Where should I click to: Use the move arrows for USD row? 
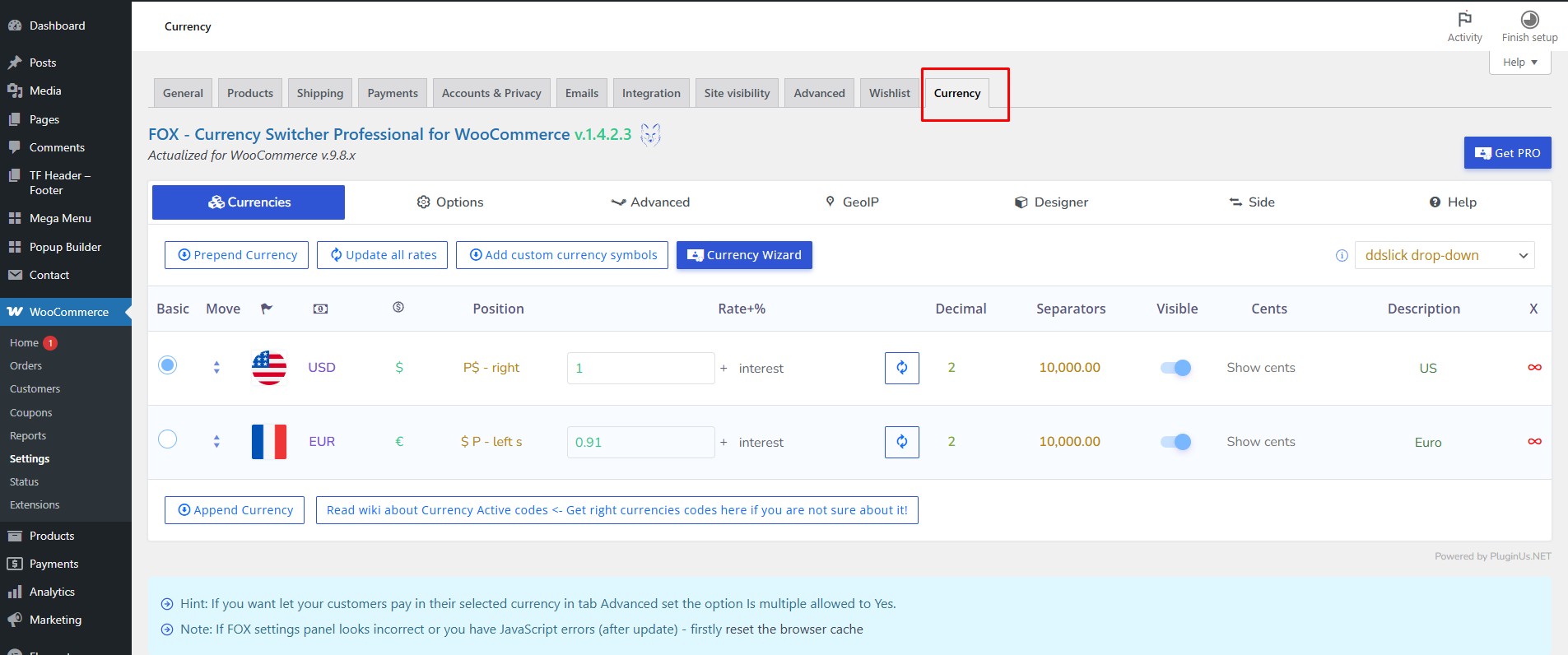click(x=216, y=368)
